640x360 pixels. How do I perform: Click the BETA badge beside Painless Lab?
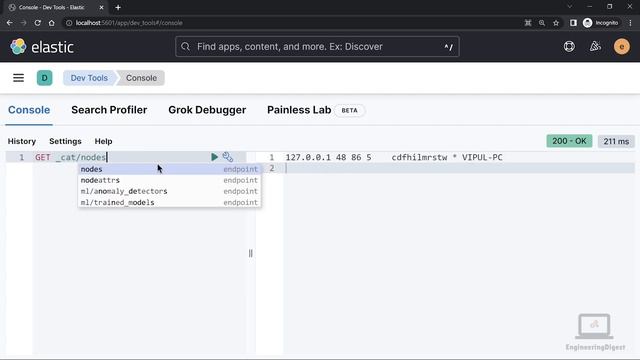(x=349, y=110)
